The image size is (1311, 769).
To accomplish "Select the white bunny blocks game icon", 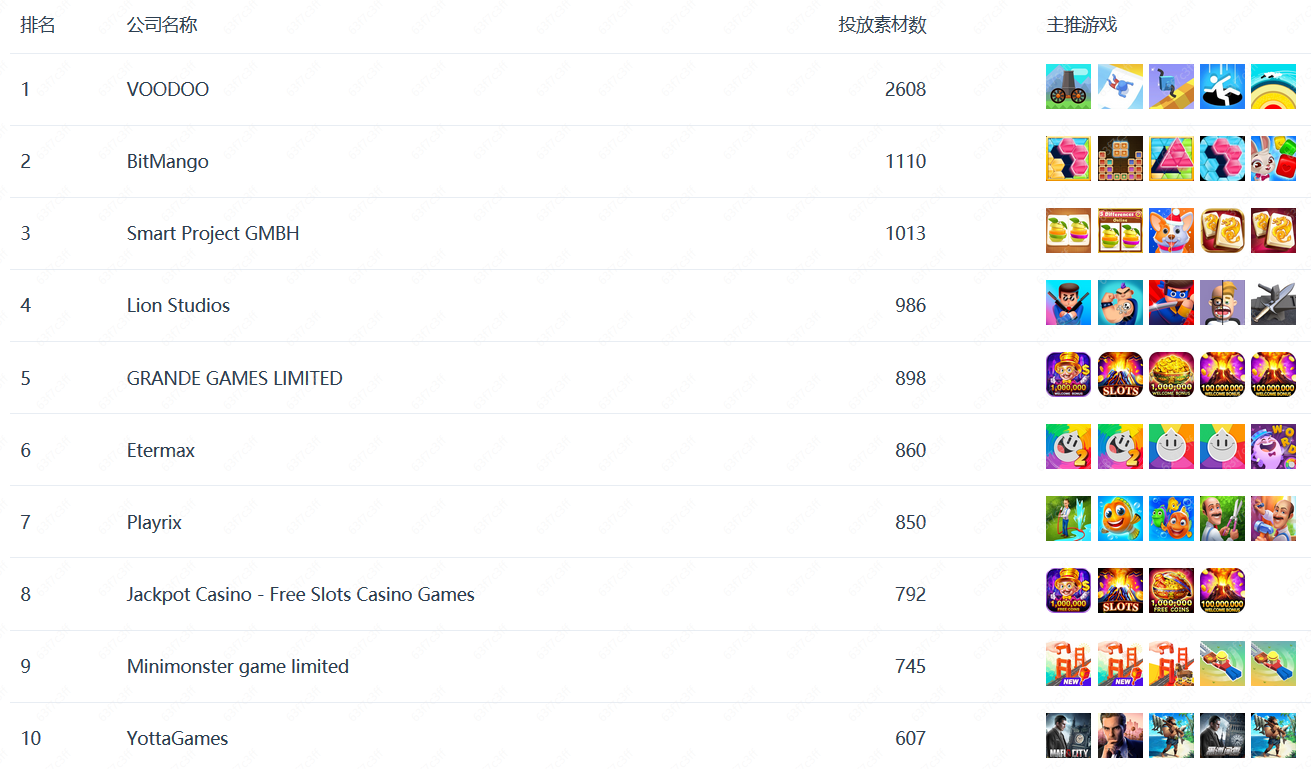I will click(x=1273, y=159).
